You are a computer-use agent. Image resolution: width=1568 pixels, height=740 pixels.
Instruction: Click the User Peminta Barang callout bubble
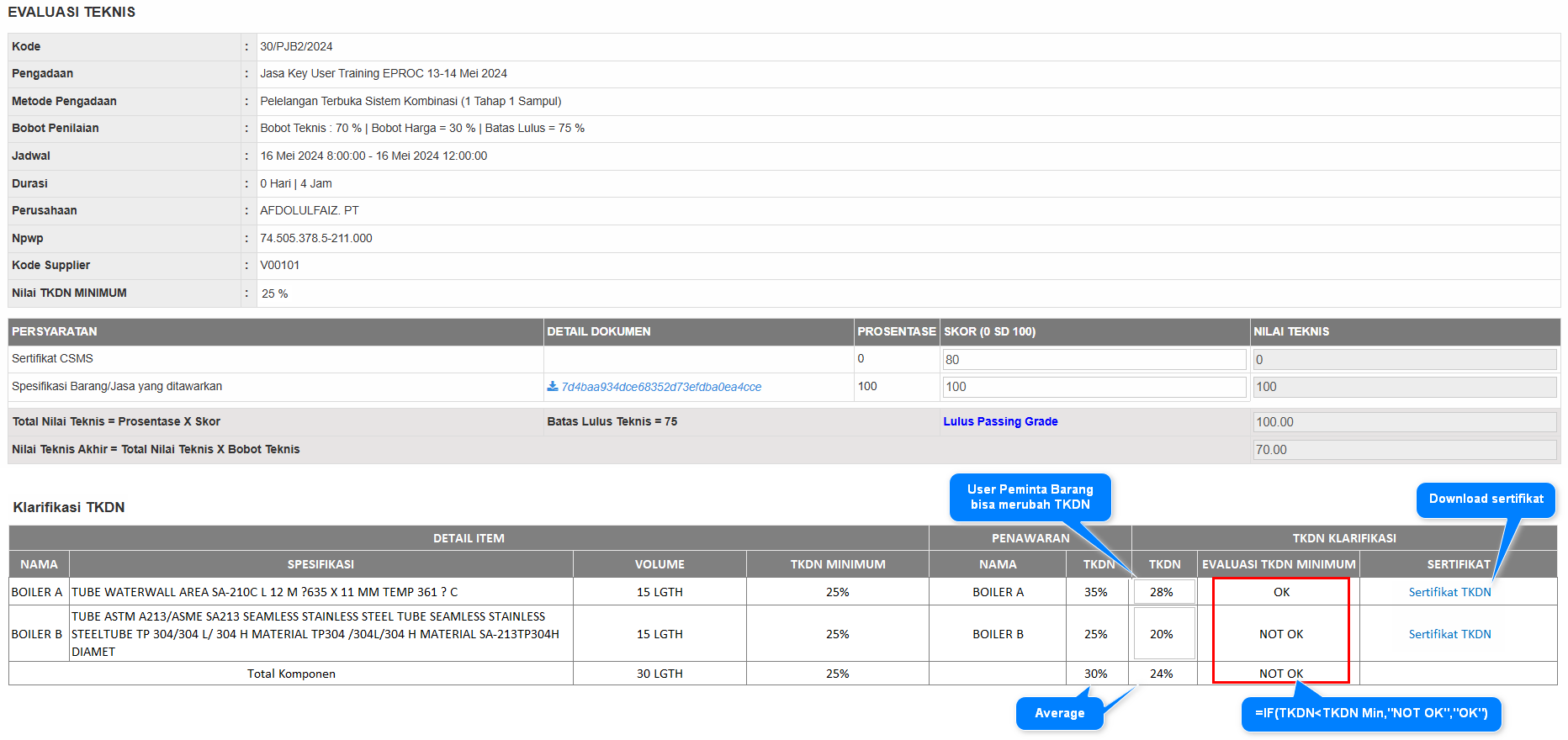click(1030, 497)
